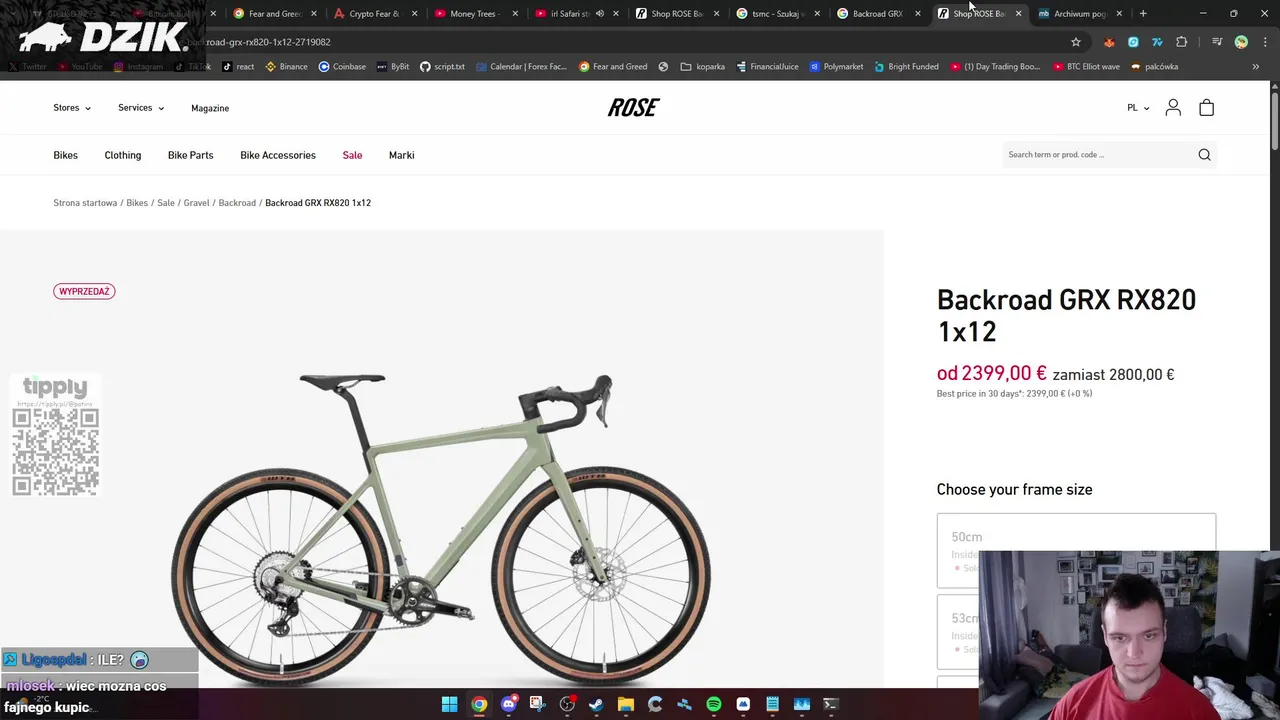The image size is (1280, 720).
Task: Open the MetaMask fox extension
Action: click(x=1109, y=42)
